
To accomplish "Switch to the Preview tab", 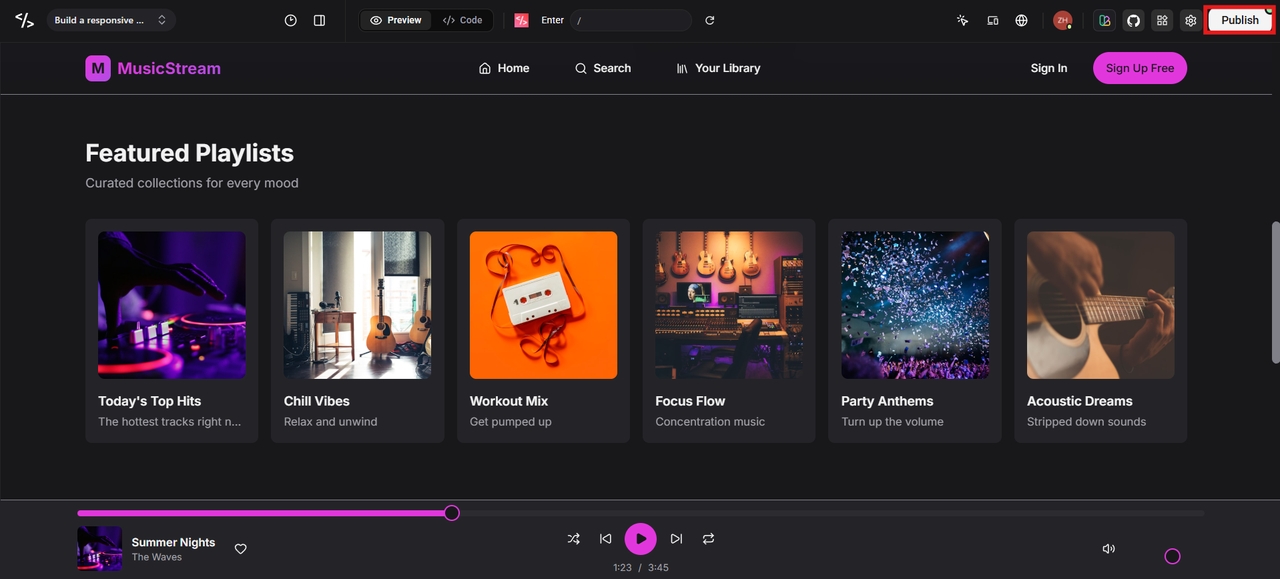I will [x=396, y=20].
